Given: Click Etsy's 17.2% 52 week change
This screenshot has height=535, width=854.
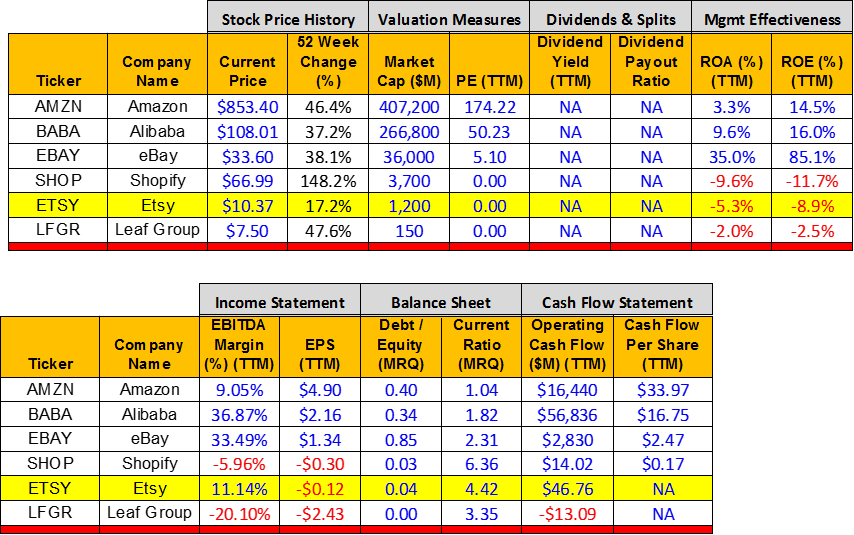Looking at the screenshot, I should 328,206.
